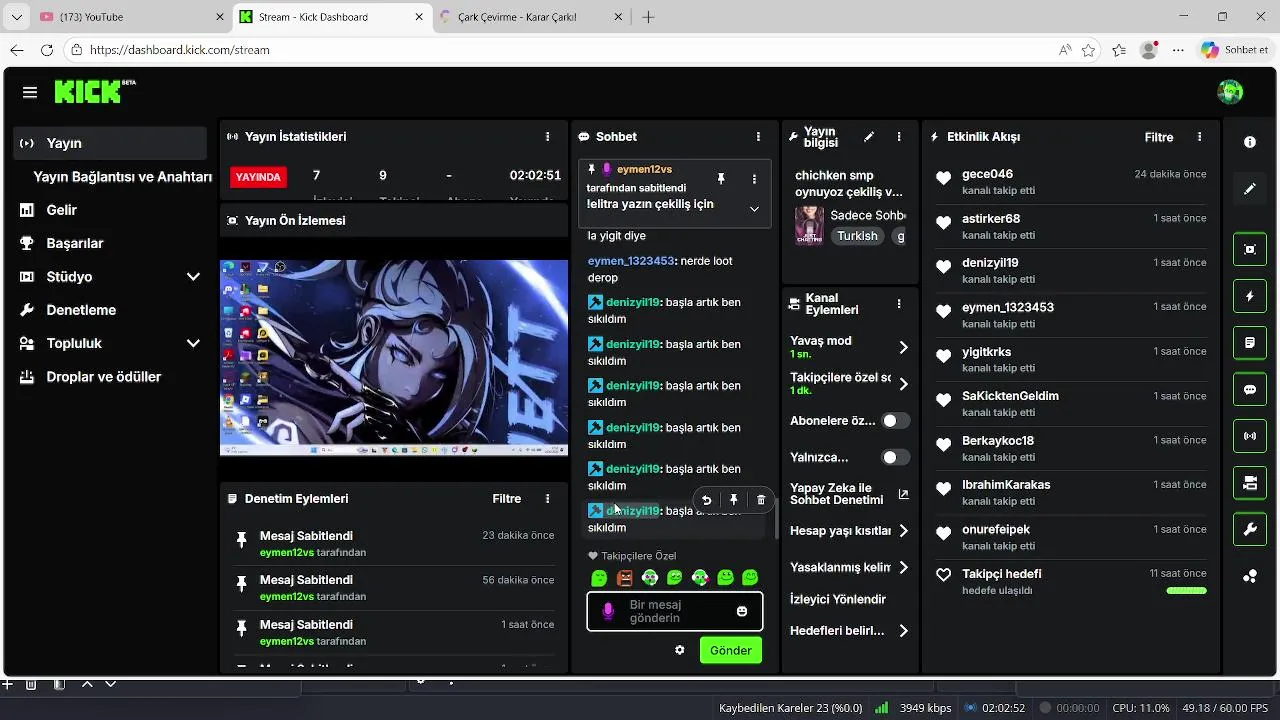Click the reply arrow on hovered chat message
This screenshot has height=720, width=1280.
click(x=706, y=500)
